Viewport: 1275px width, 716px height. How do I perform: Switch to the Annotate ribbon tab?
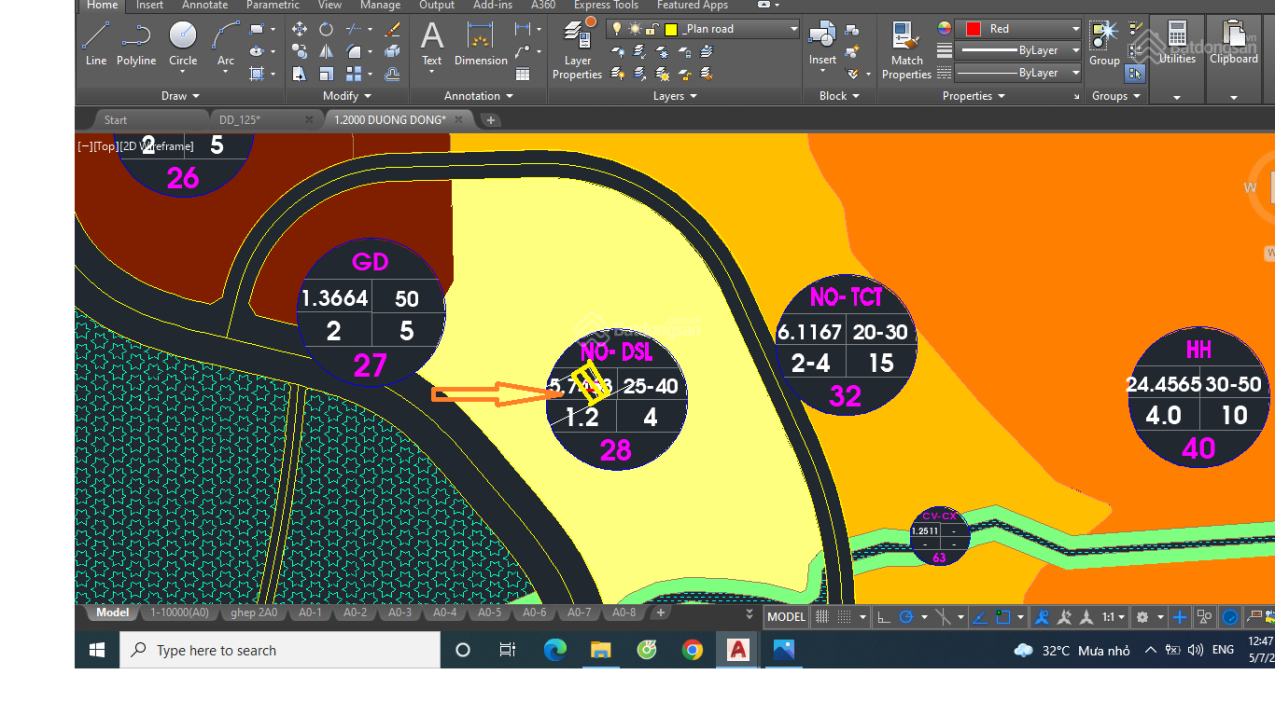tap(204, 5)
